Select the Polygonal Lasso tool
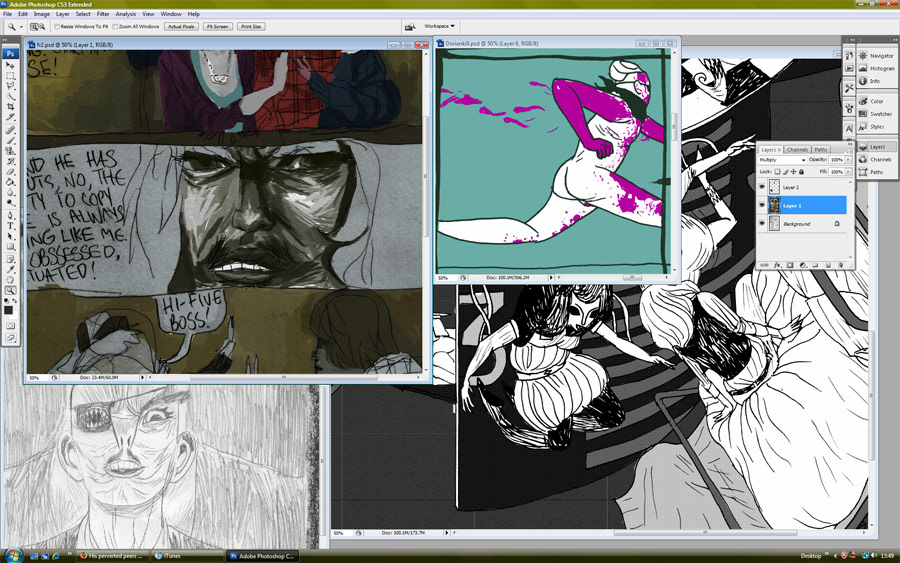The height and width of the screenshot is (563, 900). pos(10,86)
